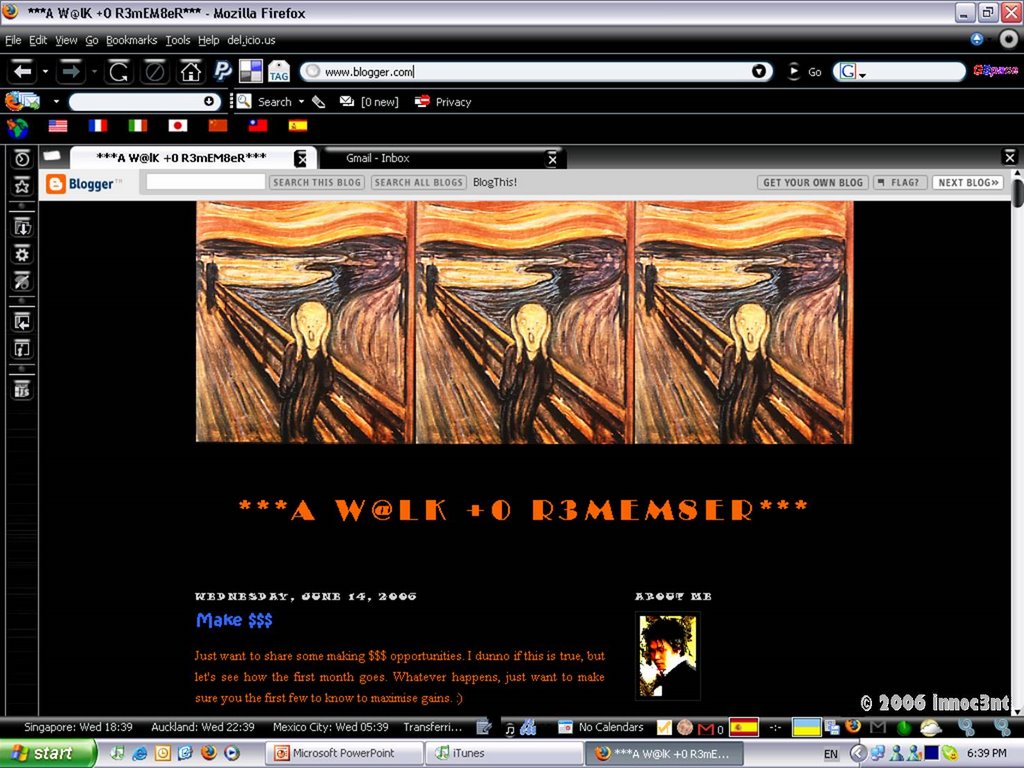Image resolution: width=1024 pixels, height=768 pixels.
Task: Open the del.icio.us checkered bookmarks icon
Action: [251, 71]
